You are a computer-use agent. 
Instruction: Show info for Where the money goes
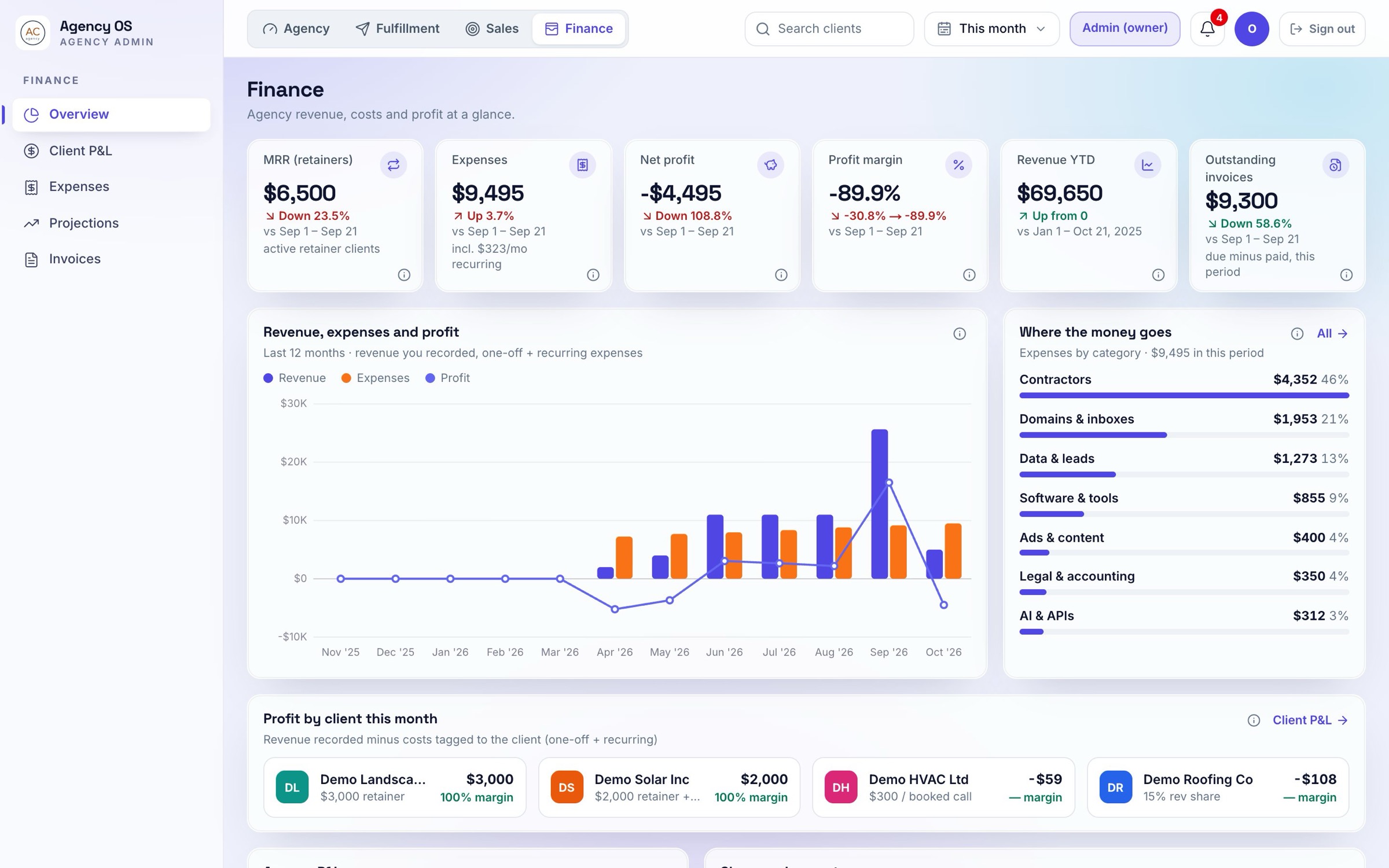1296,334
